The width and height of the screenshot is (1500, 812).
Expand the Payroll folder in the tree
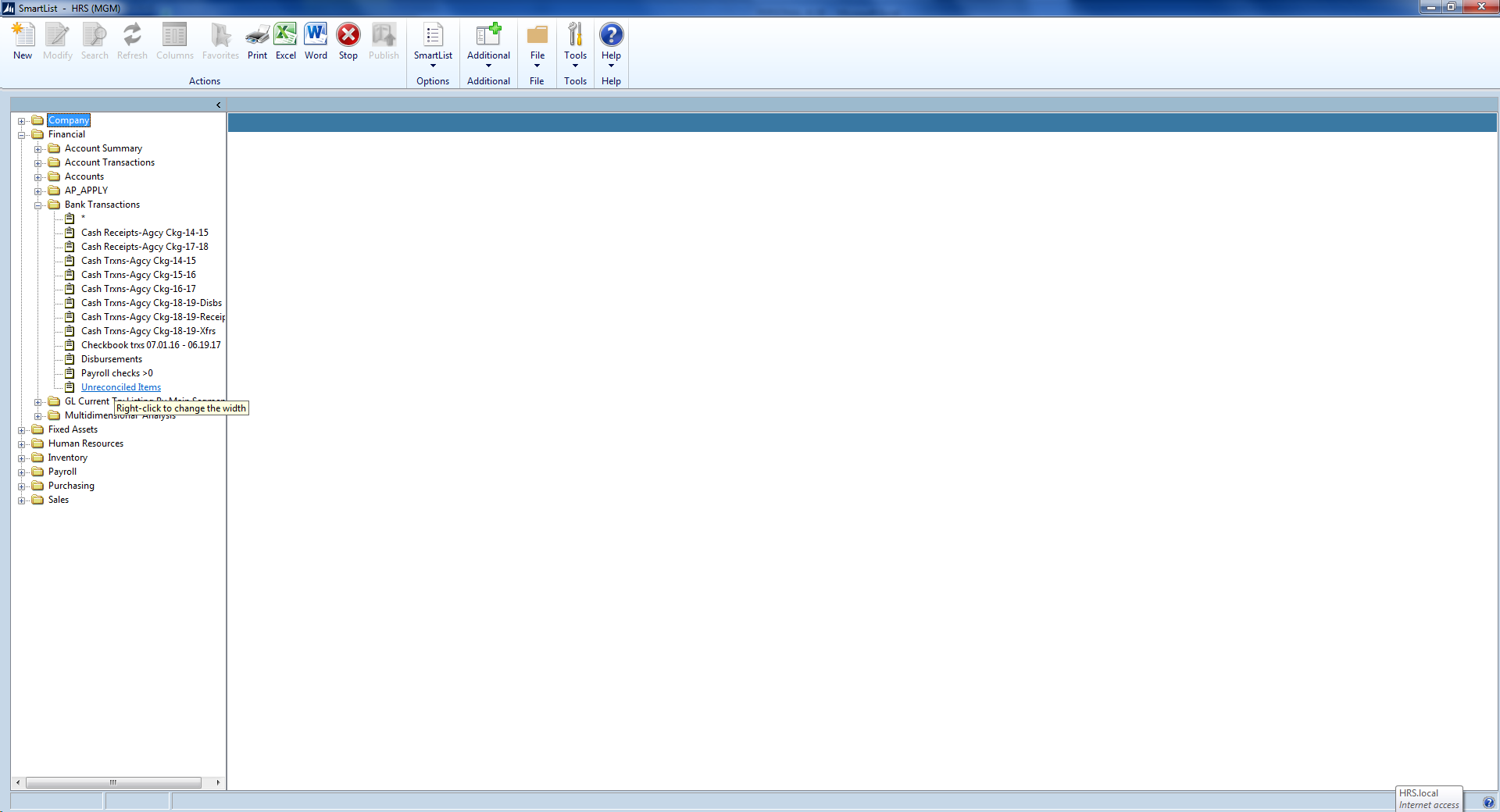click(x=22, y=472)
